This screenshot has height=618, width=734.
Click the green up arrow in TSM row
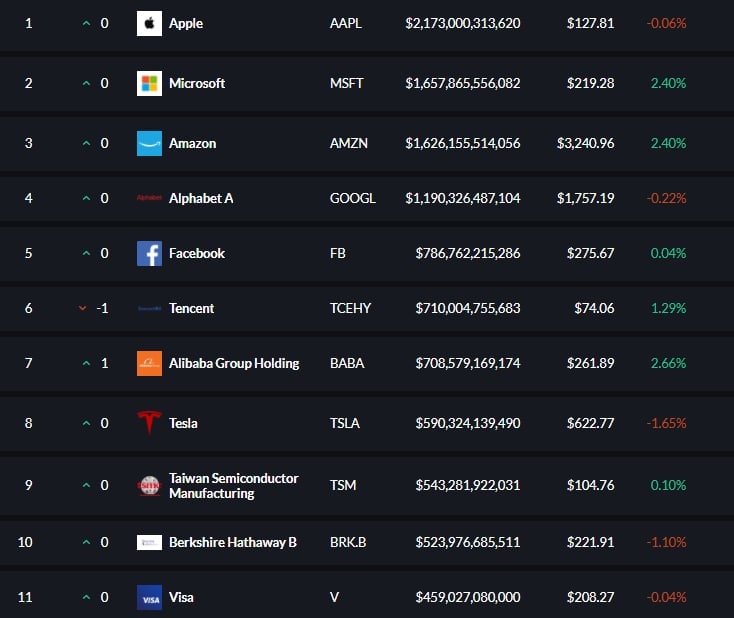(86, 485)
